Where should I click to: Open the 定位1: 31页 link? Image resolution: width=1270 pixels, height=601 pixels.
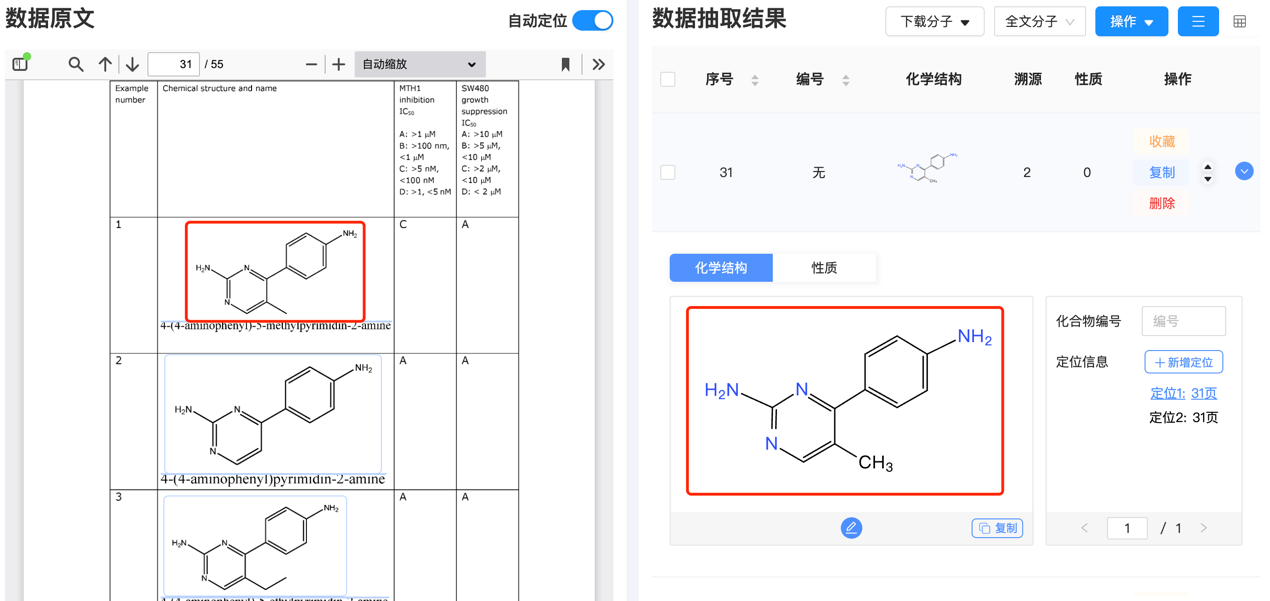[1183, 393]
